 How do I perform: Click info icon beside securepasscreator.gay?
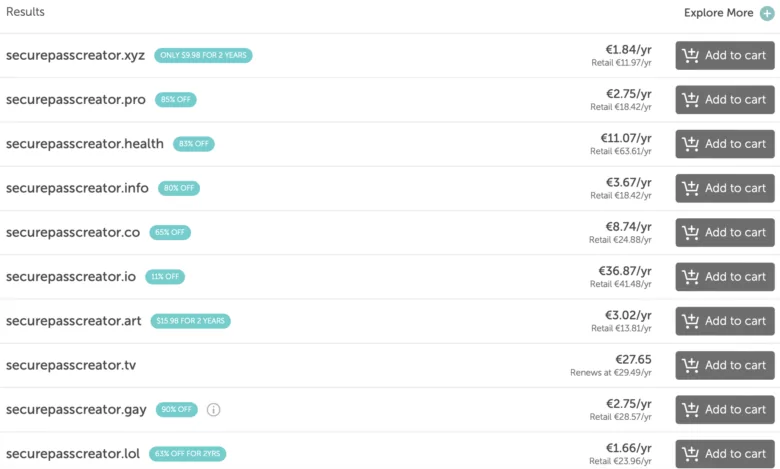(213, 409)
